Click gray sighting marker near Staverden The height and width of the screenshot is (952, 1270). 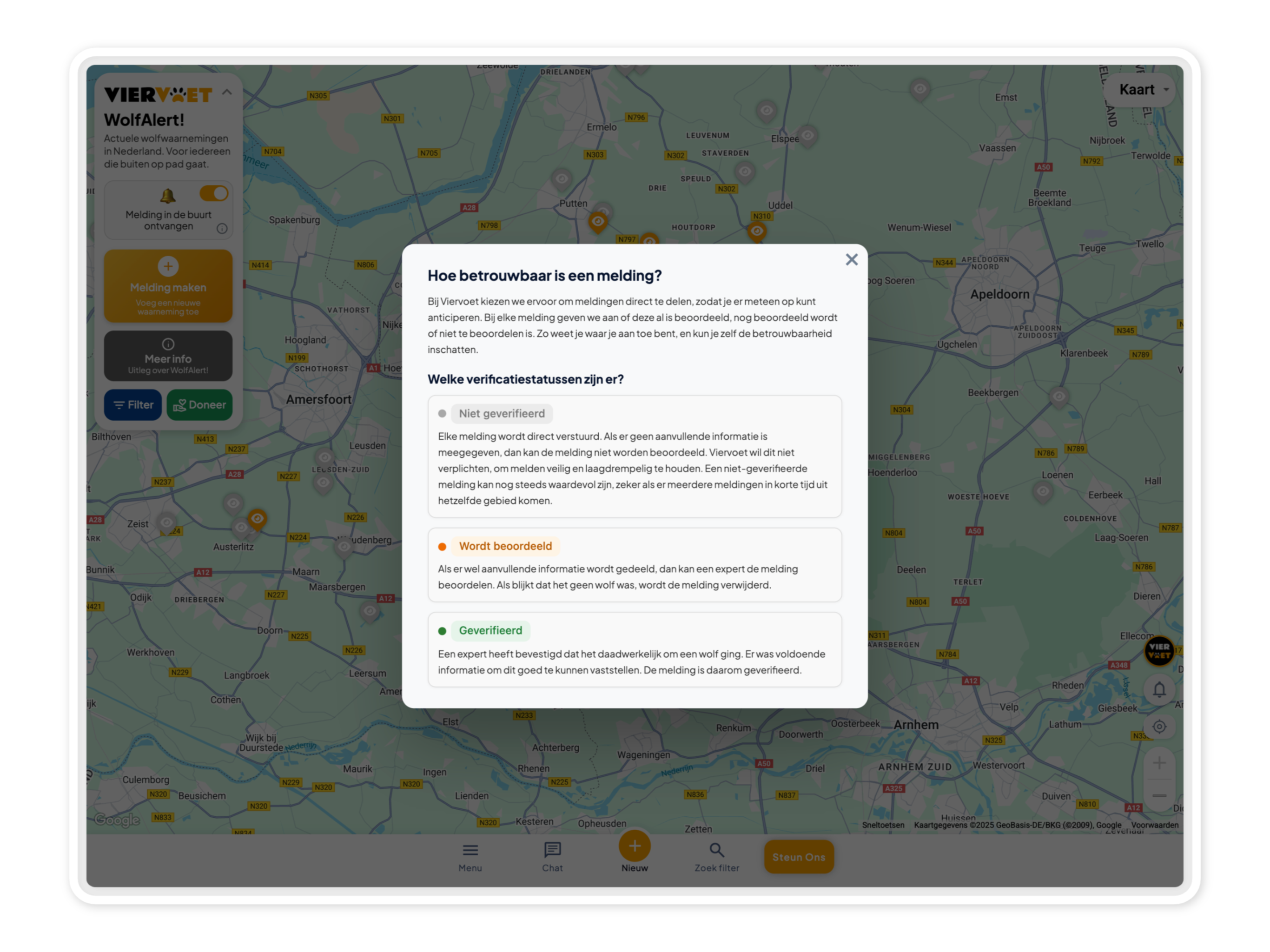click(745, 172)
